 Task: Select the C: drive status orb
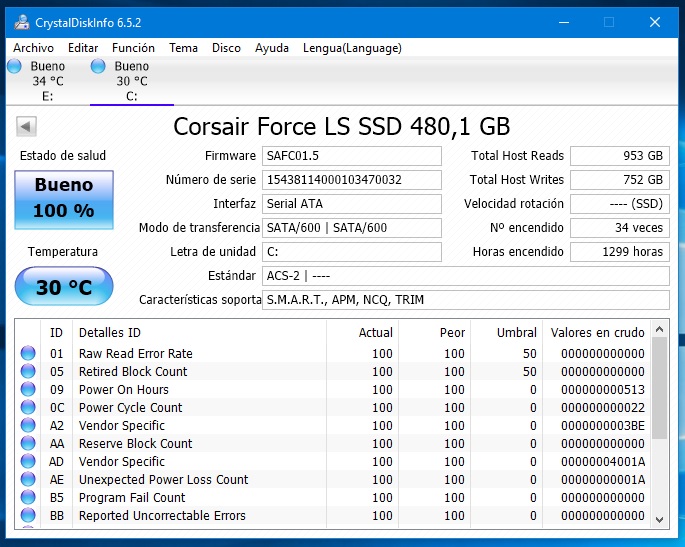click(x=98, y=66)
